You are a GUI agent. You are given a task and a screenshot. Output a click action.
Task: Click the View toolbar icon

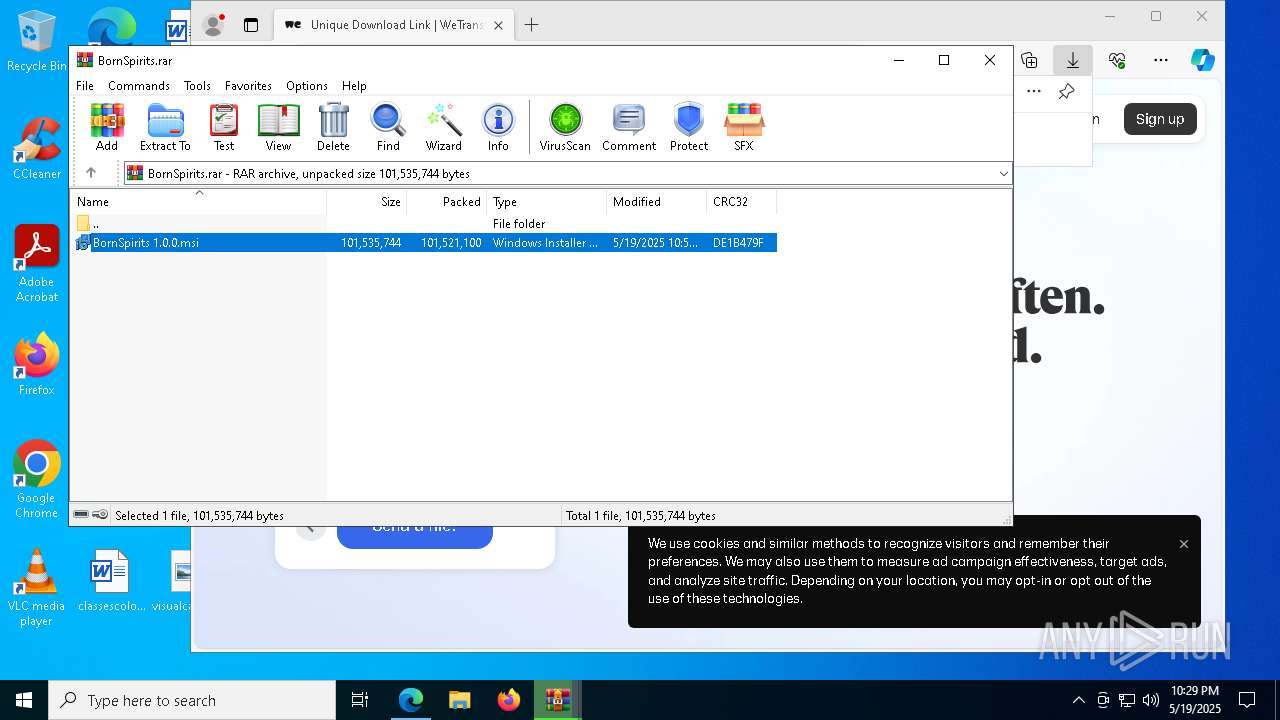(x=278, y=127)
